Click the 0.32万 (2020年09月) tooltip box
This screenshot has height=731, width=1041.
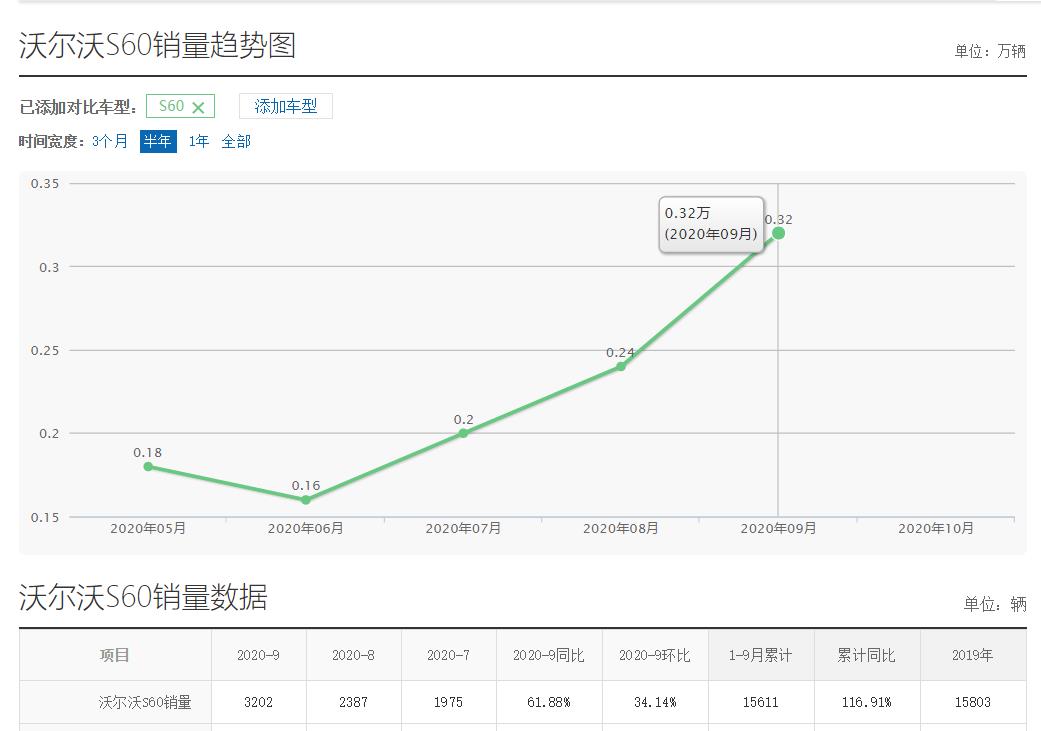pyautogui.click(x=711, y=224)
